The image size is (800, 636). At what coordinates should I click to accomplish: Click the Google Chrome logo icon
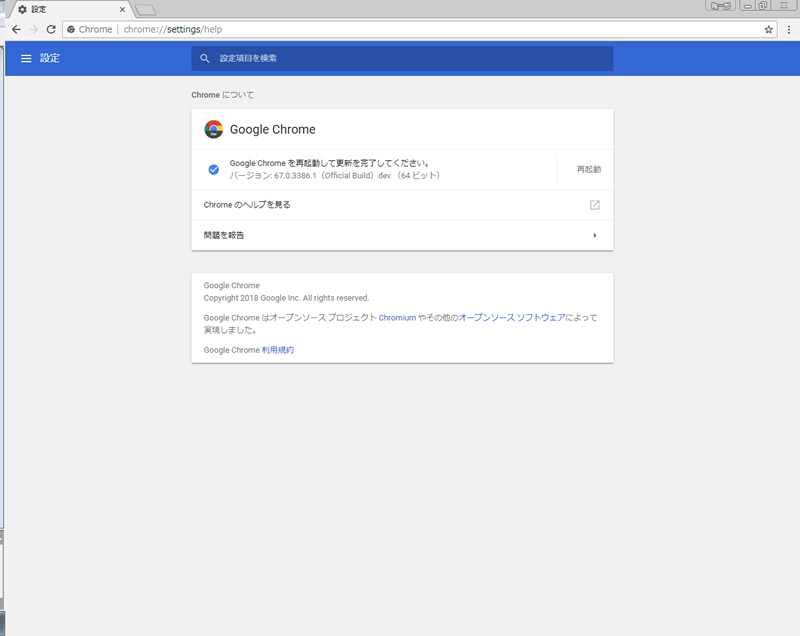tap(214, 130)
